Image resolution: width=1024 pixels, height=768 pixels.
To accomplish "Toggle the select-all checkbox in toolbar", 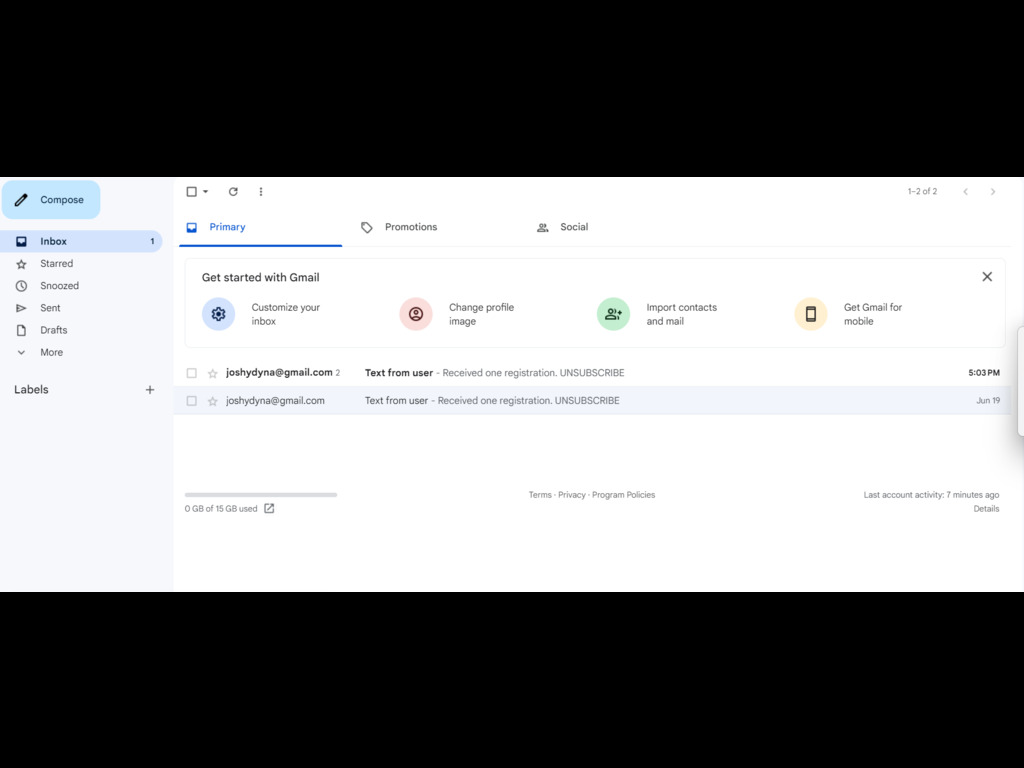I will [191, 191].
